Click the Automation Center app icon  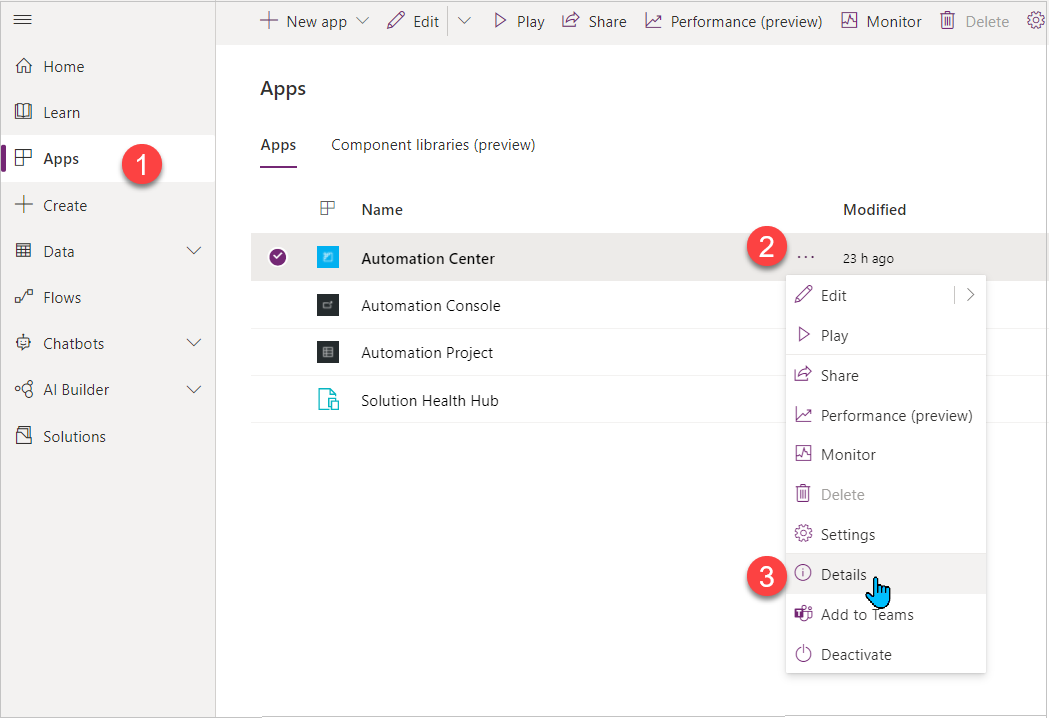(328, 258)
